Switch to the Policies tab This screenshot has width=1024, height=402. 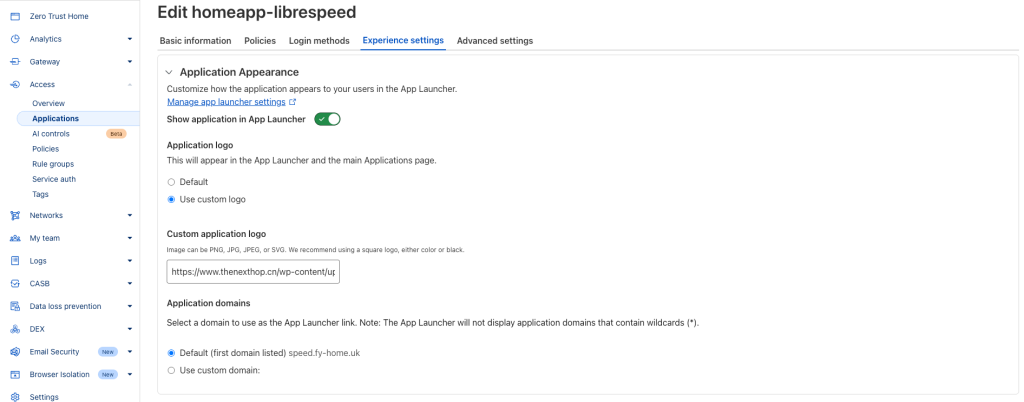tap(260, 40)
